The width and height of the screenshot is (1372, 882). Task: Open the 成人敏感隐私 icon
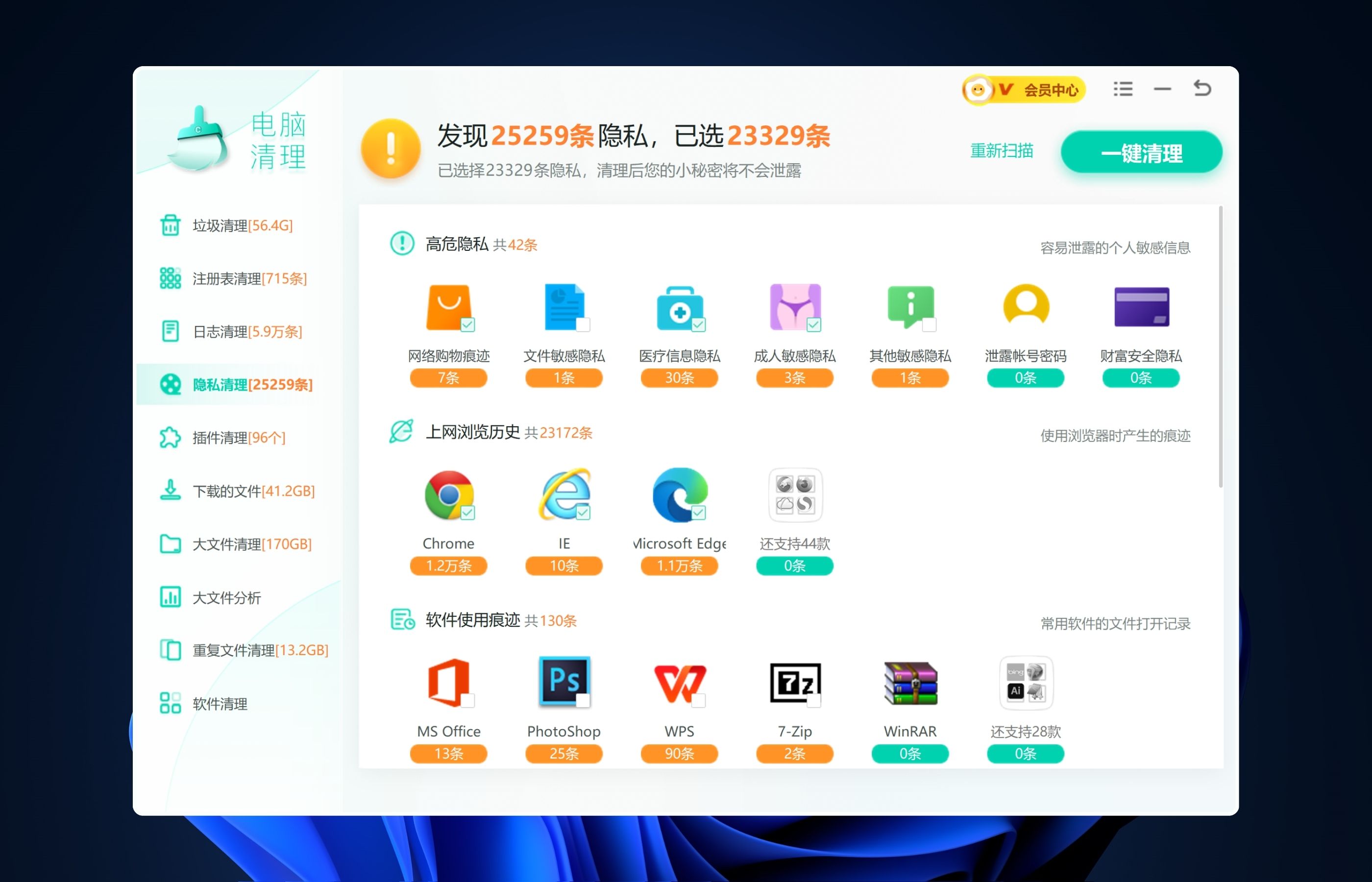(795, 307)
